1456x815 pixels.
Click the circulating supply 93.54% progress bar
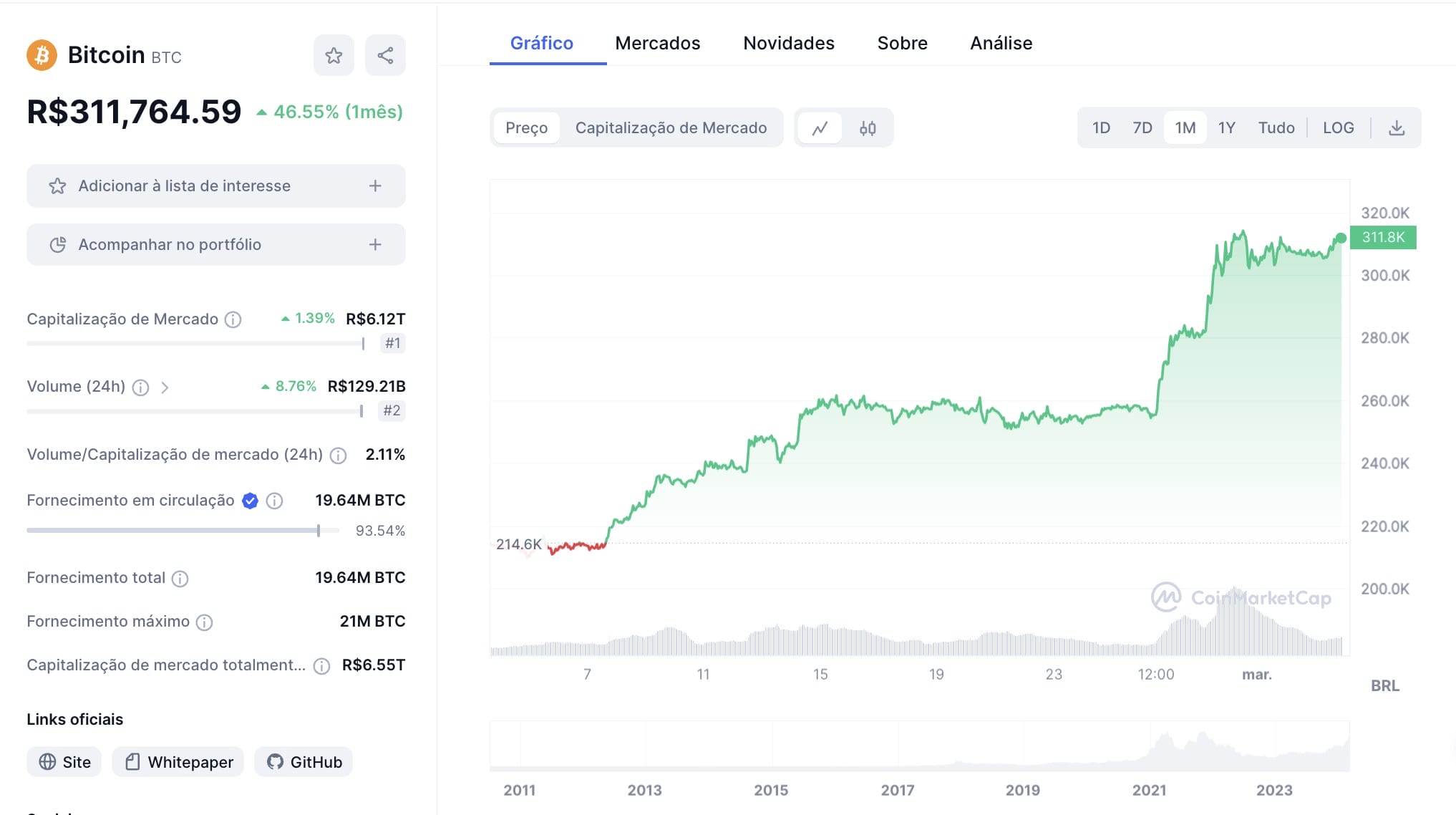point(183,531)
